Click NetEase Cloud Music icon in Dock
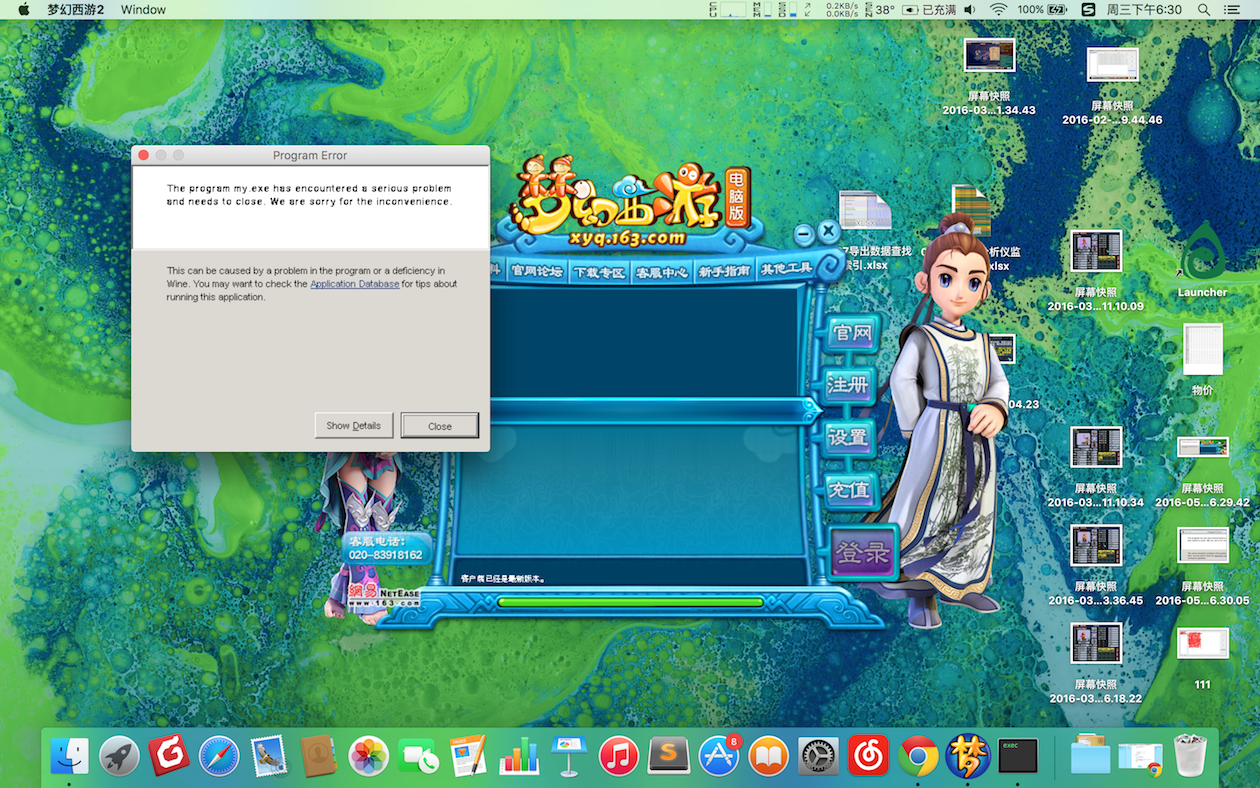 click(867, 757)
